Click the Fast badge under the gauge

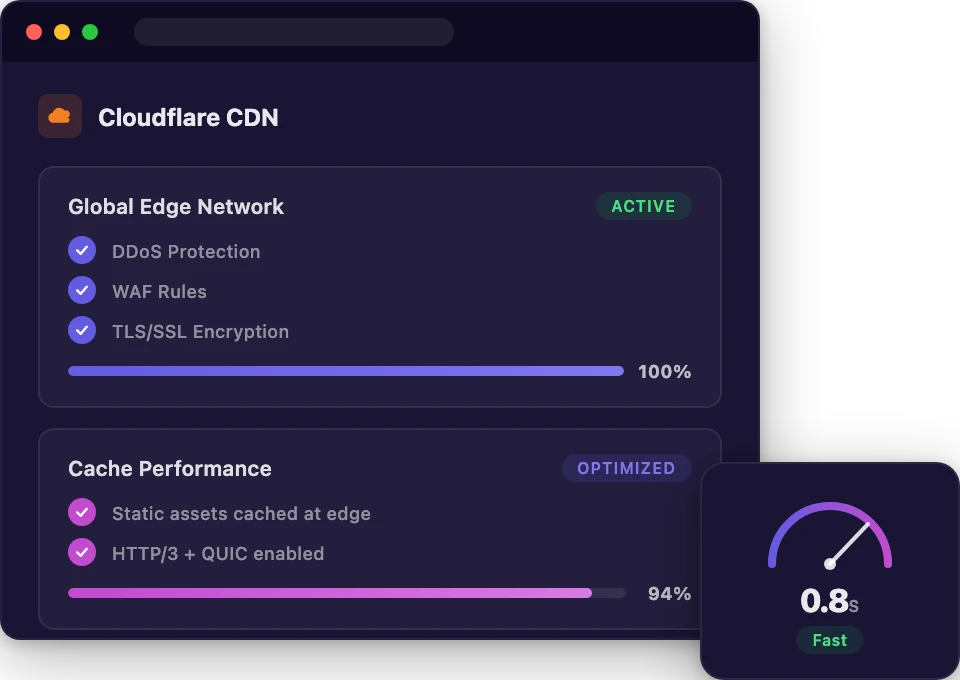(x=829, y=640)
